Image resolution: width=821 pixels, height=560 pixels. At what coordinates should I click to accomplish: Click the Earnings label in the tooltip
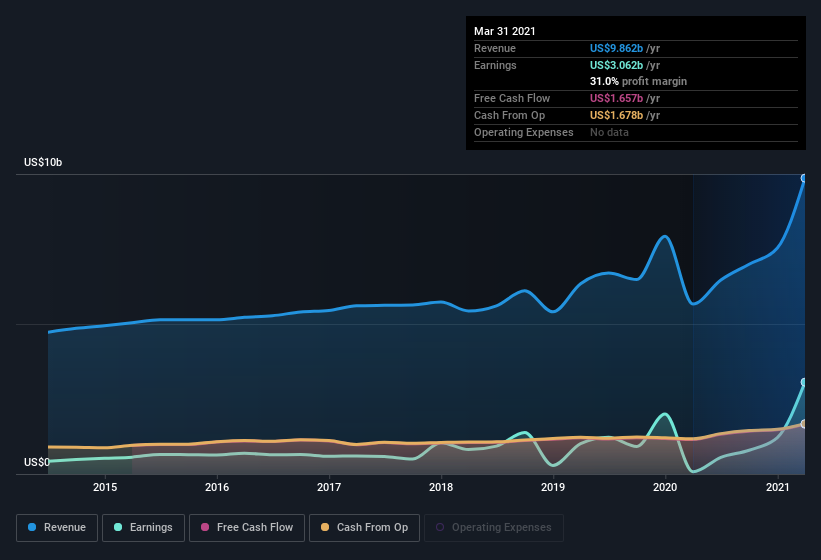[x=495, y=65]
